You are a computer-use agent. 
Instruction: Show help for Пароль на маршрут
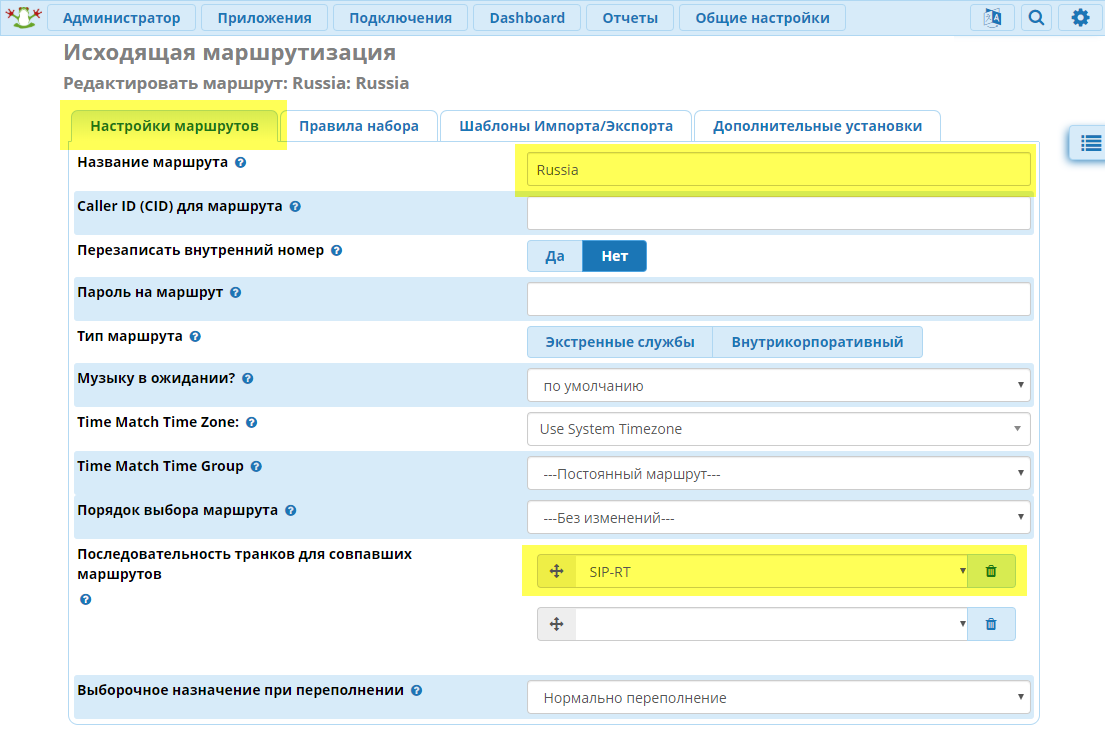click(x=235, y=293)
